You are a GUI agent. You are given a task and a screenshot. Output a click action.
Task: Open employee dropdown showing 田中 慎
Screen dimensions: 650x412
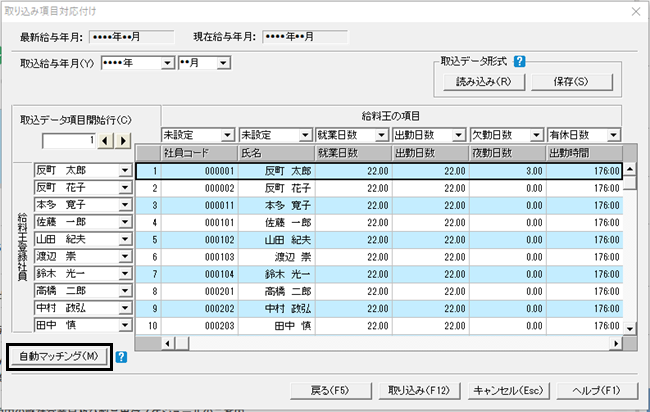point(125,325)
